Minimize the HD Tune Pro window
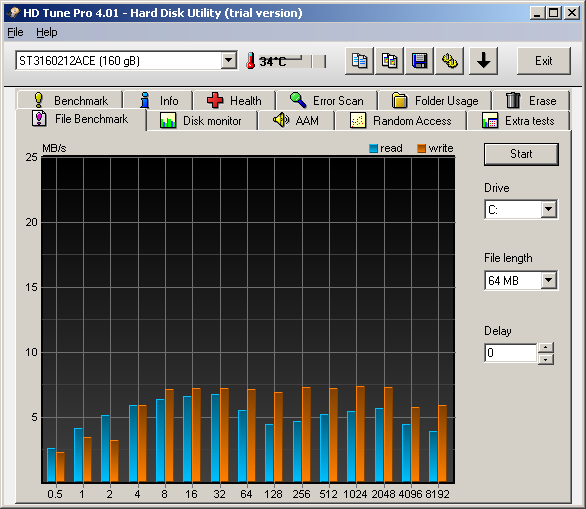 537,13
